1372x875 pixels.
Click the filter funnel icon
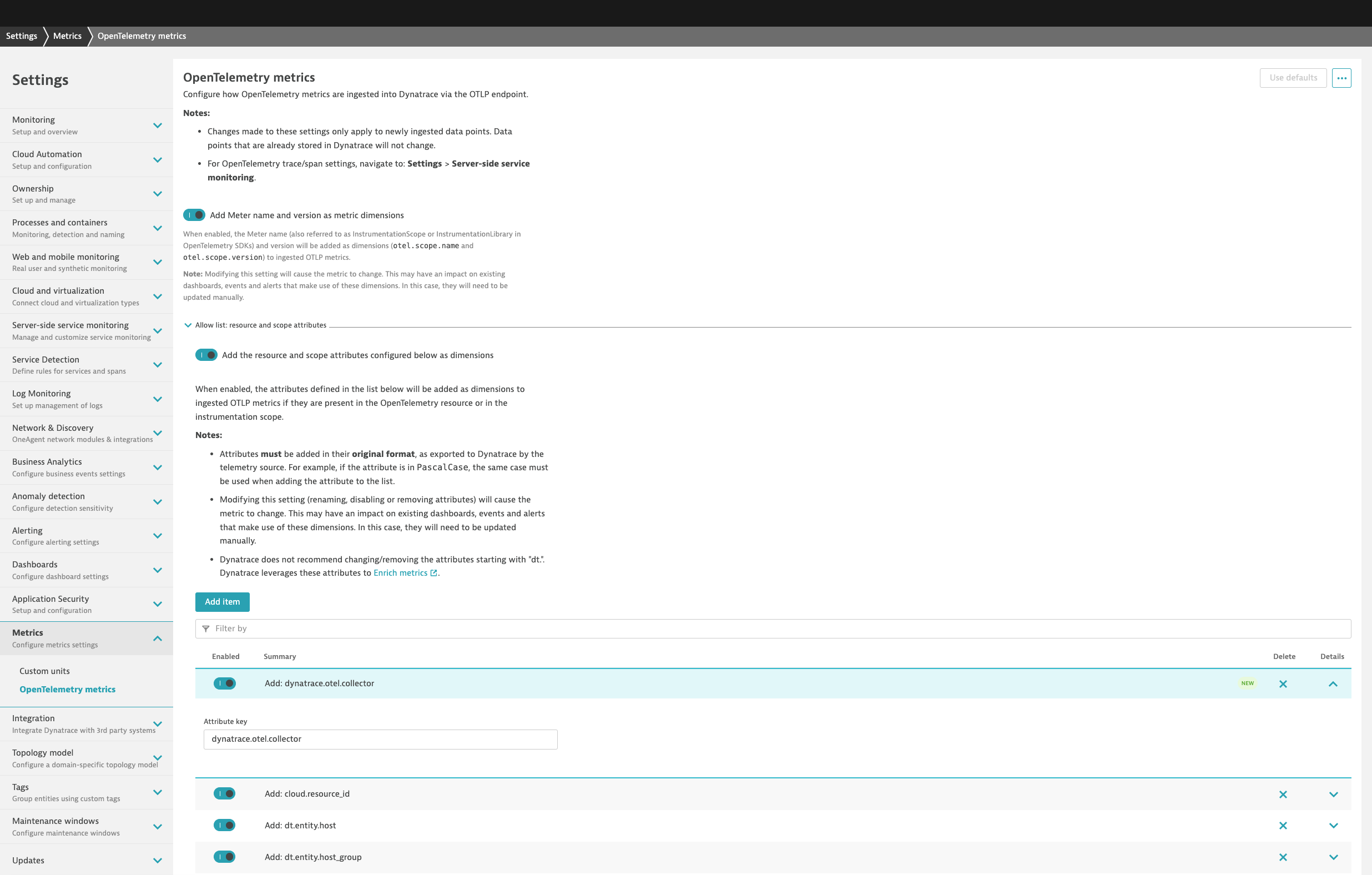pos(206,628)
